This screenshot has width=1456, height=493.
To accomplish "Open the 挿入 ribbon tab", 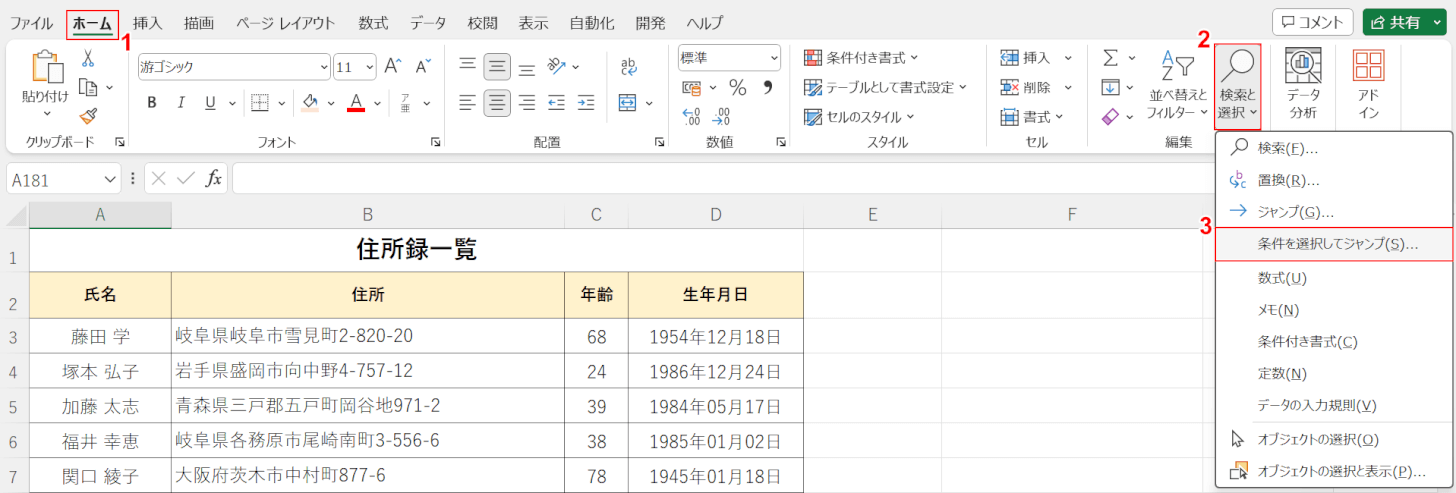I will tap(148, 22).
